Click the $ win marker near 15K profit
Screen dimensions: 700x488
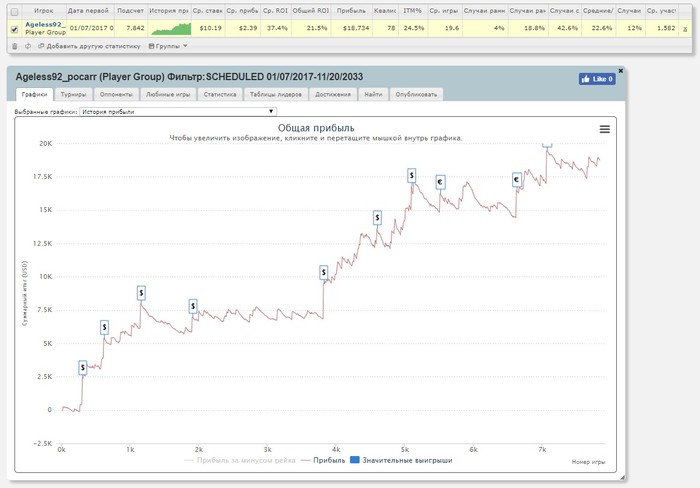[x=377, y=217]
